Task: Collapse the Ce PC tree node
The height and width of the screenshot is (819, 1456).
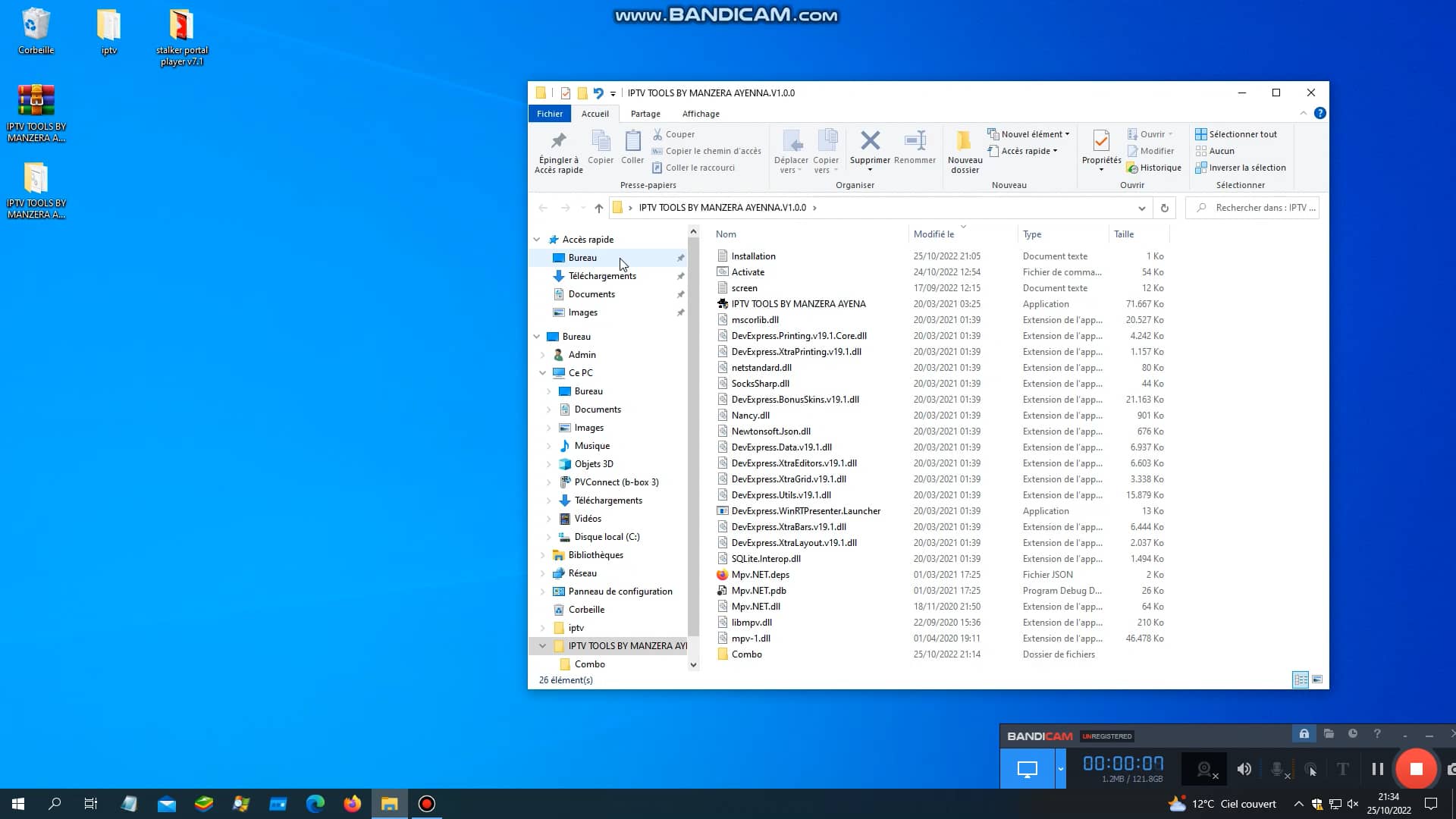Action: pos(542,372)
